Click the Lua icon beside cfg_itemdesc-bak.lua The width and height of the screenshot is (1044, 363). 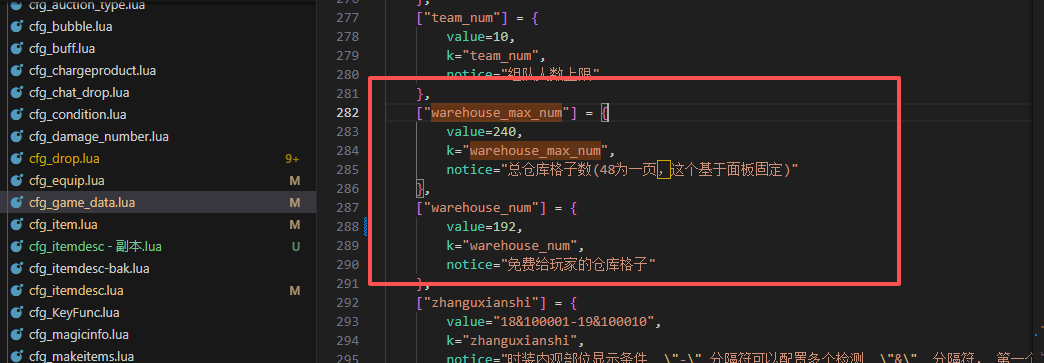(17, 268)
